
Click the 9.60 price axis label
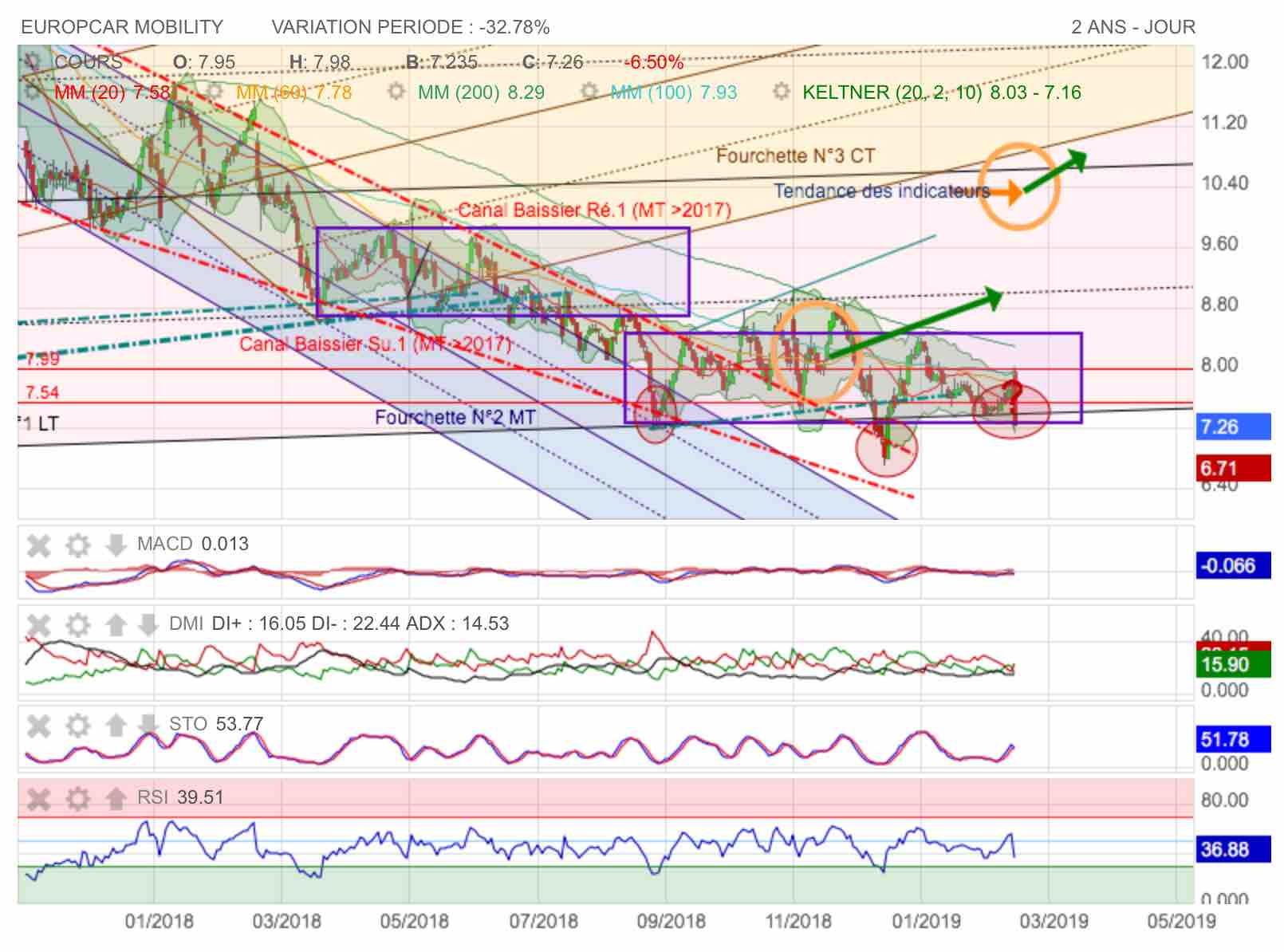point(1220,244)
